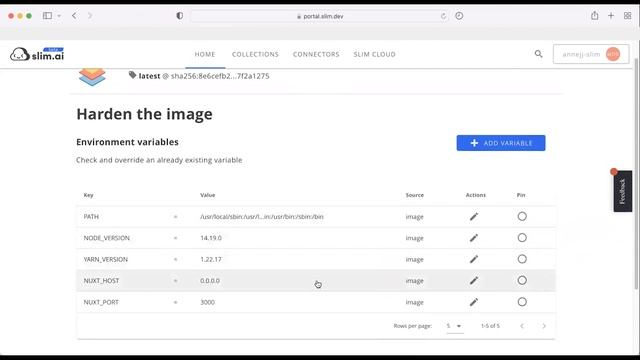The height and width of the screenshot is (360, 640).
Task: Click the annejj-slim user avatar
Action: click(x=613, y=54)
